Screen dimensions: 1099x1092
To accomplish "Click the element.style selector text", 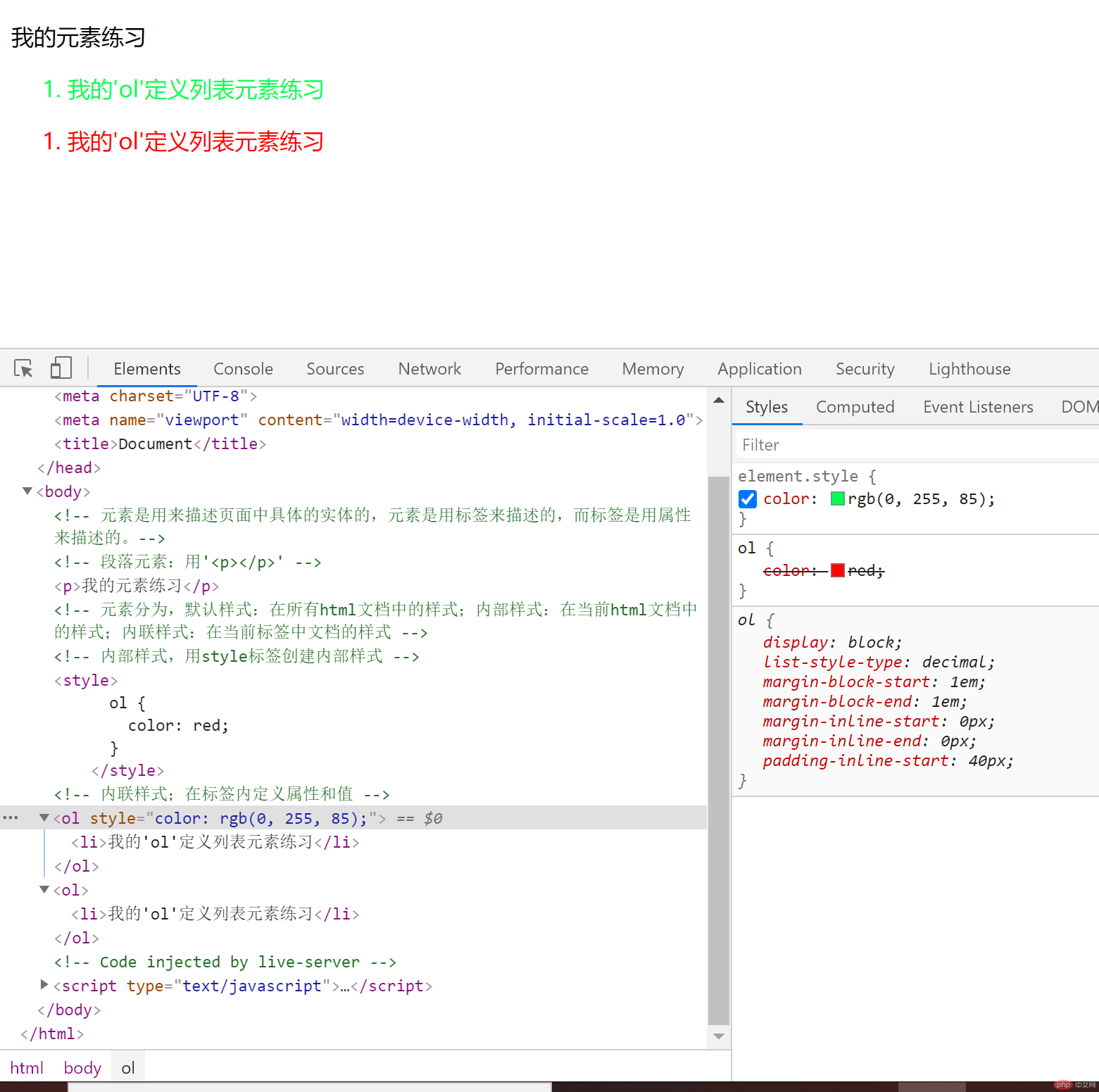I will coord(798,476).
